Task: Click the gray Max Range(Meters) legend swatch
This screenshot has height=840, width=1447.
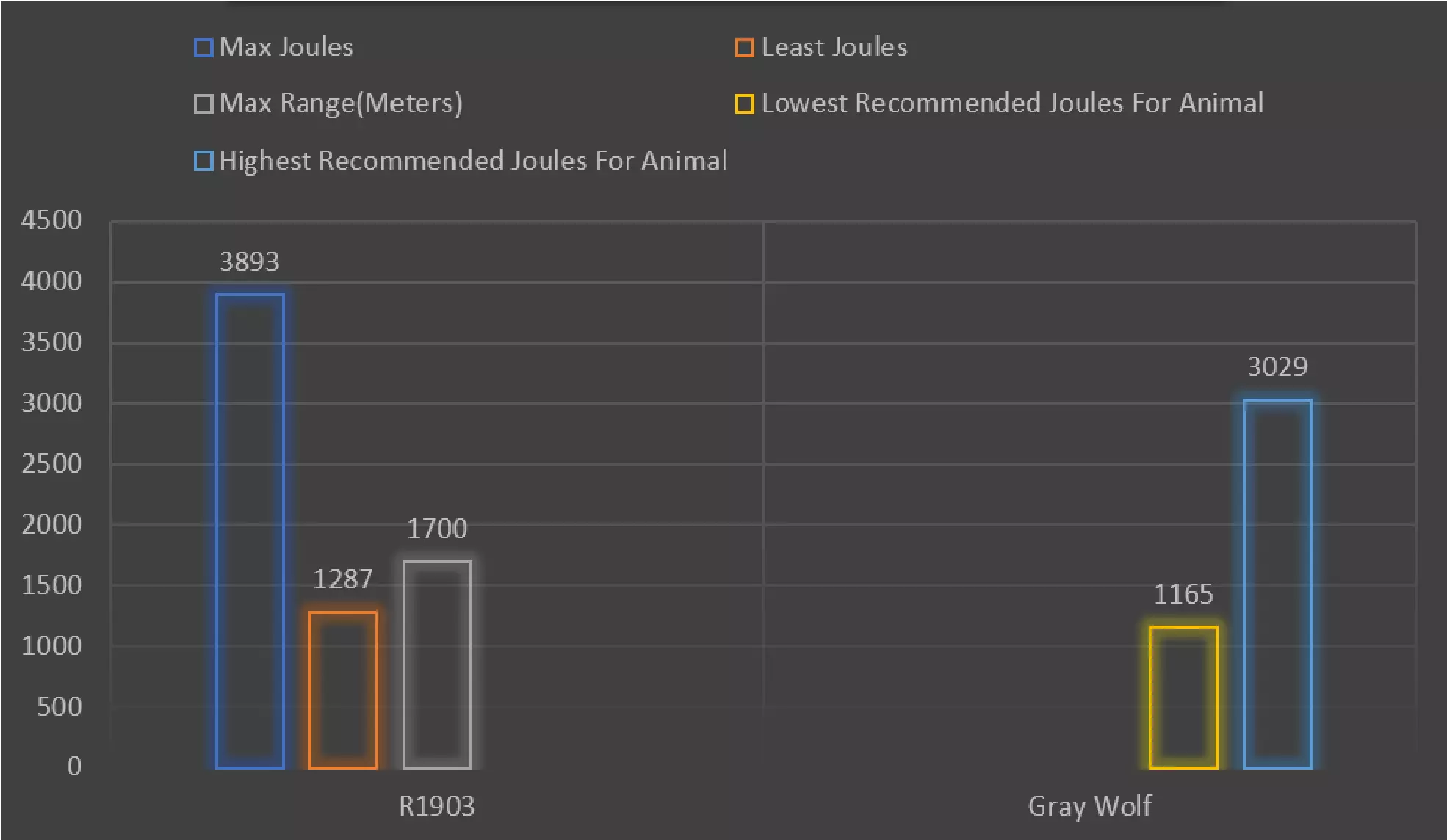Action: click(203, 104)
